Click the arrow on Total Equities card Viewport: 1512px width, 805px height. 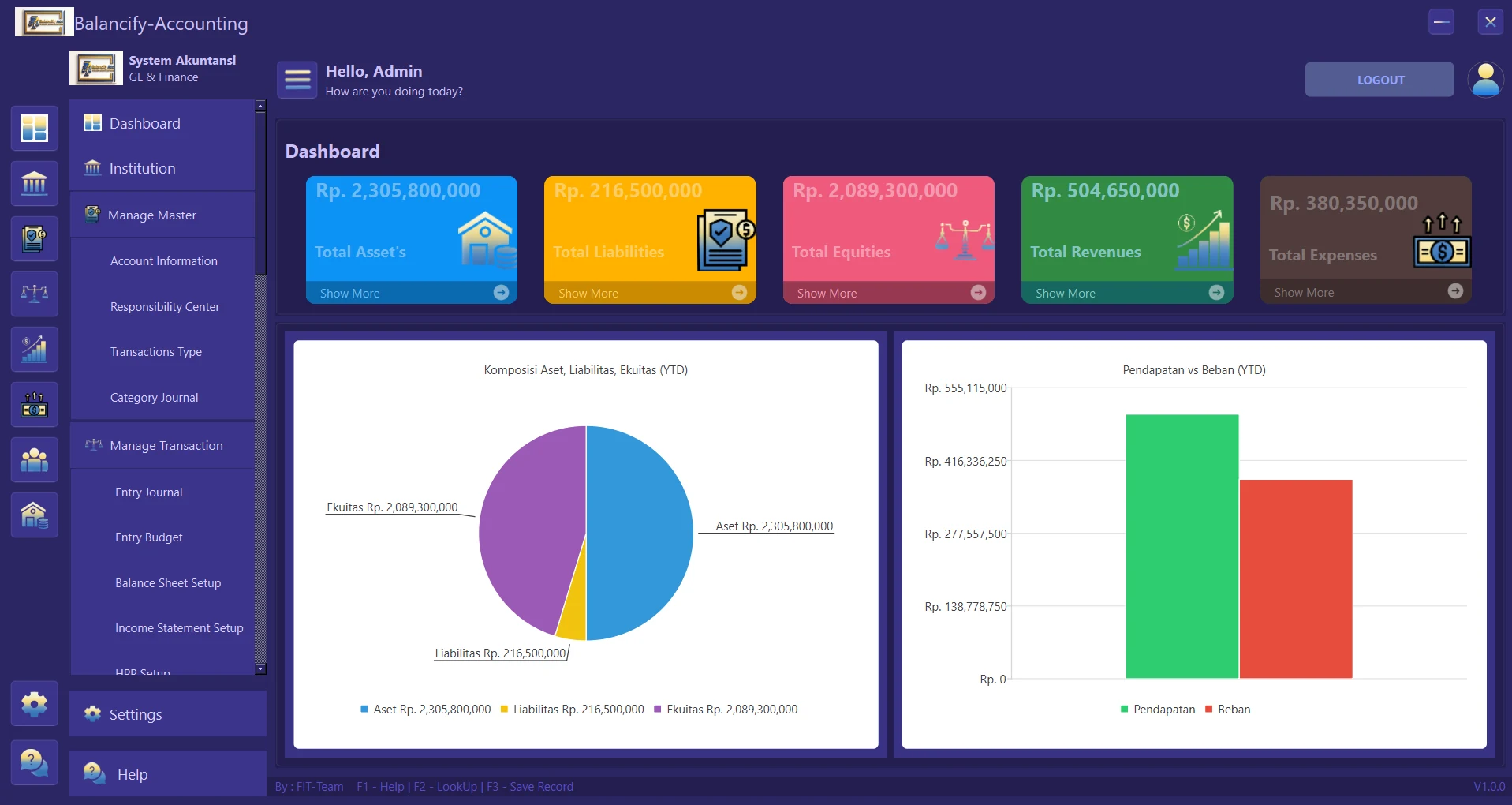click(978, 293)
